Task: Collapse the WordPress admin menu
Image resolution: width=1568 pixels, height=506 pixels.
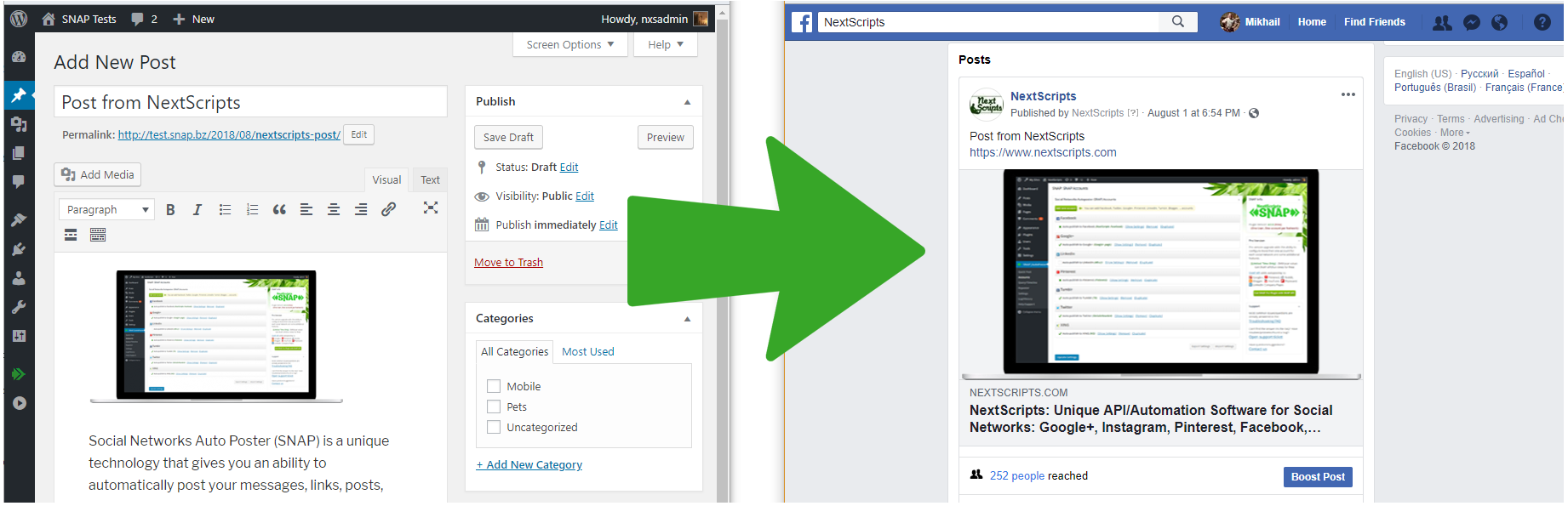Action: pos(19,403)
